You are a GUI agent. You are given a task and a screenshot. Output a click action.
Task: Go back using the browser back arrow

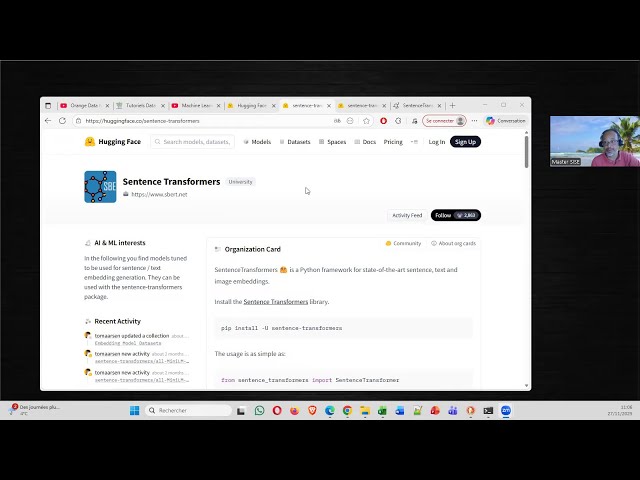click(x=48, y=121)
